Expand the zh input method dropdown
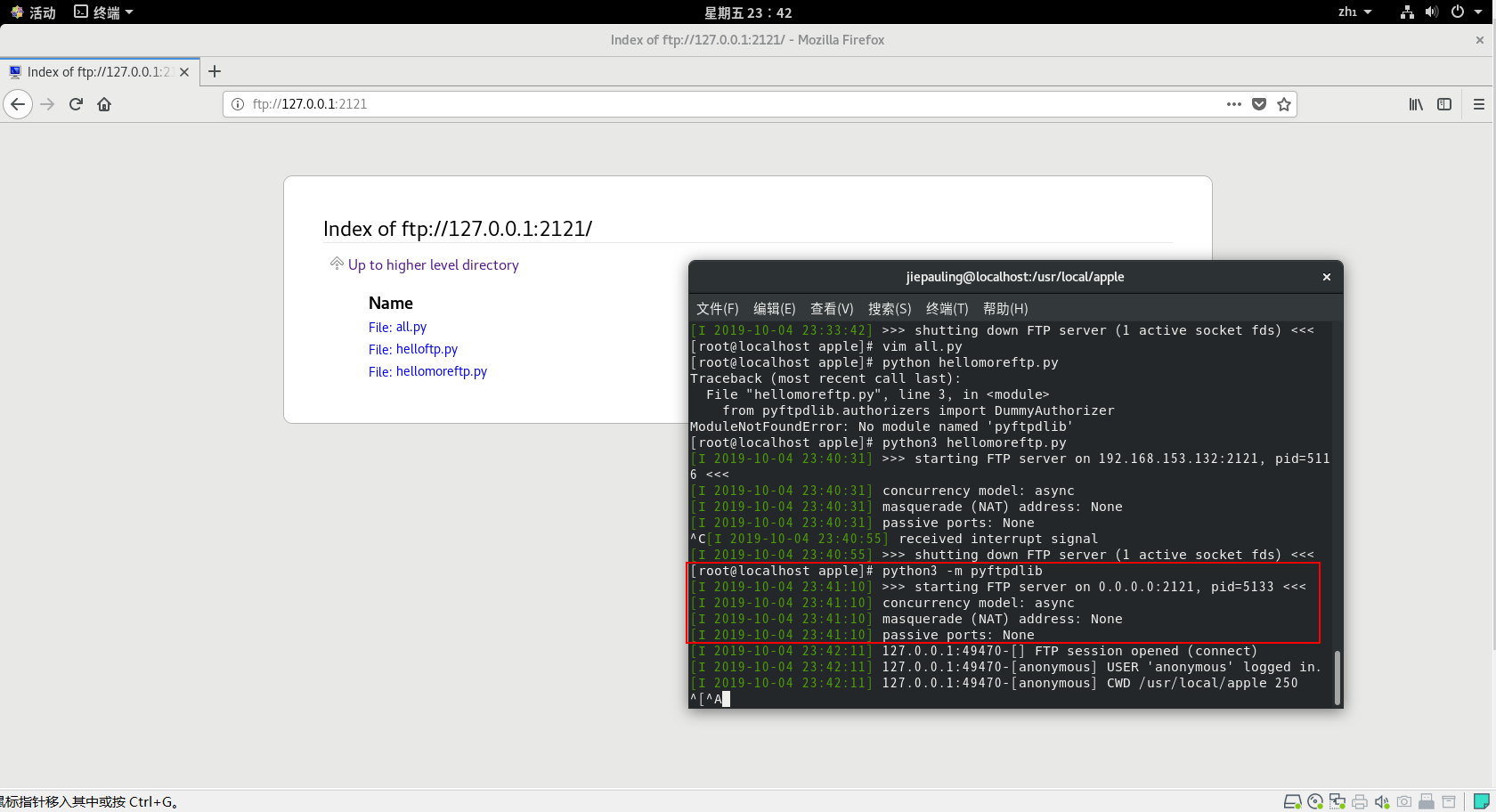 [1354, 12]
